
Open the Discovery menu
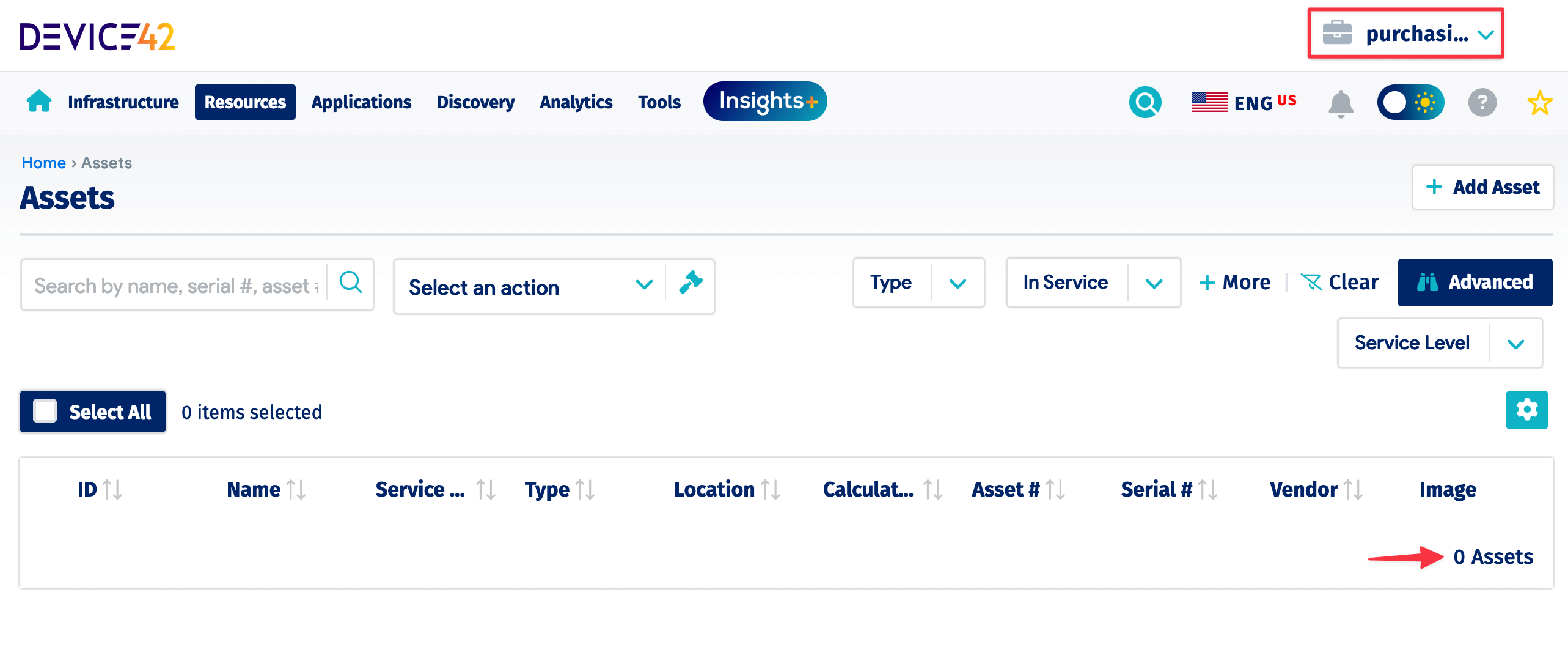click(x=475, y=102)
